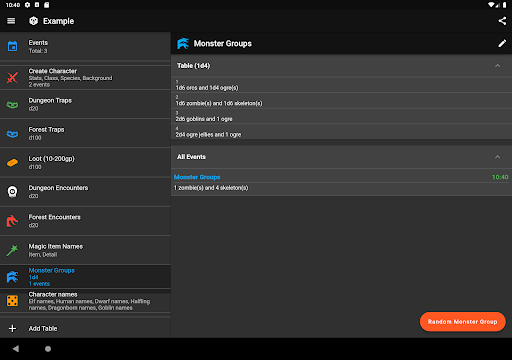Screen dimensions: 512x360
Task: Tap the share icon in top bar
Action: pyautogui.click(x=502, y=21)
